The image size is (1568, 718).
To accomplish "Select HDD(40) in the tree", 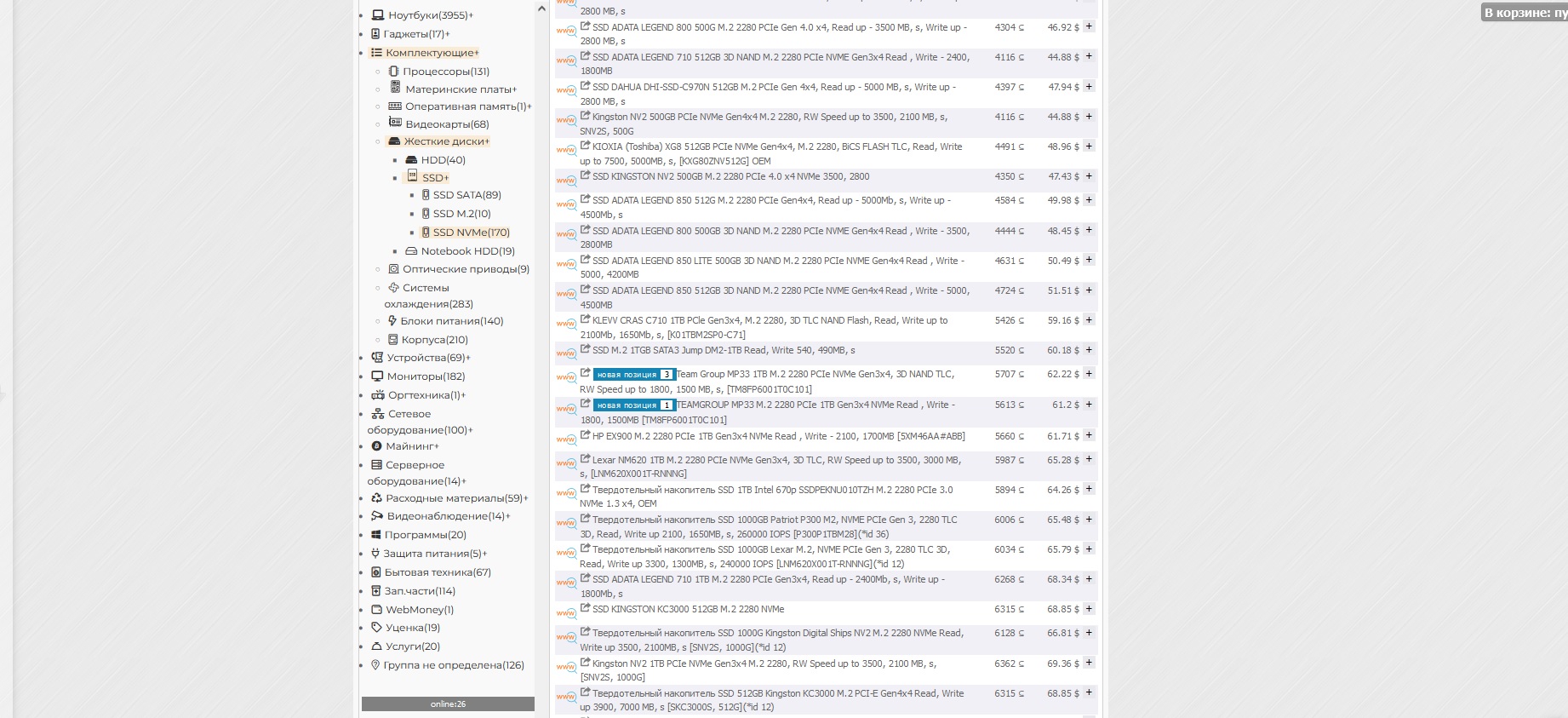I will coord(443,160).
